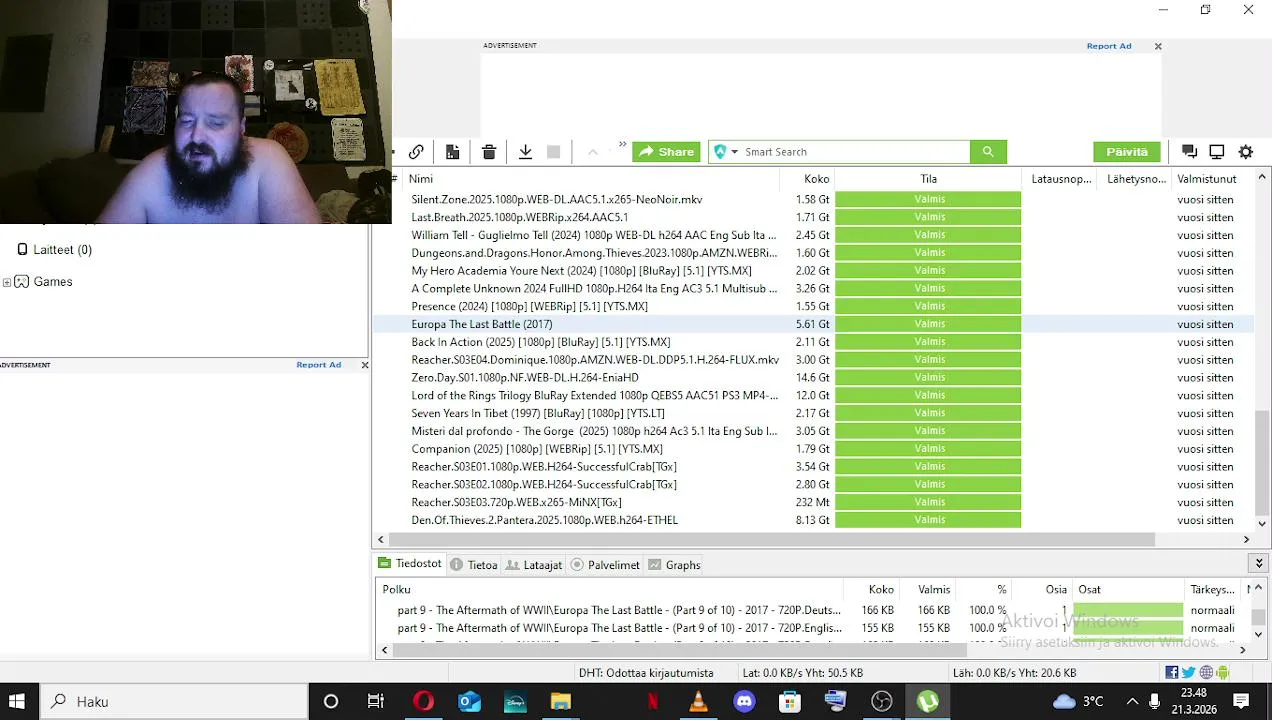Select torrent Last.Breath.2025 row

(815, 217)
